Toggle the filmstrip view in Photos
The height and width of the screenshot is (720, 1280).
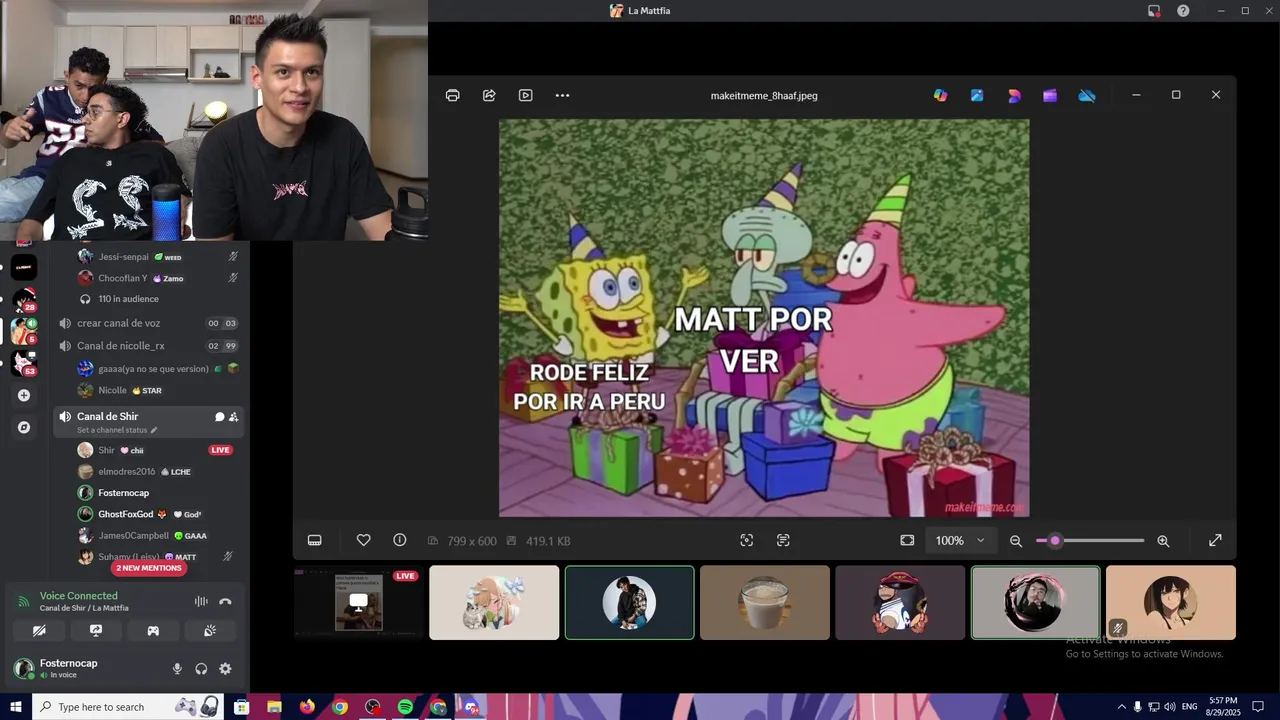315,540
